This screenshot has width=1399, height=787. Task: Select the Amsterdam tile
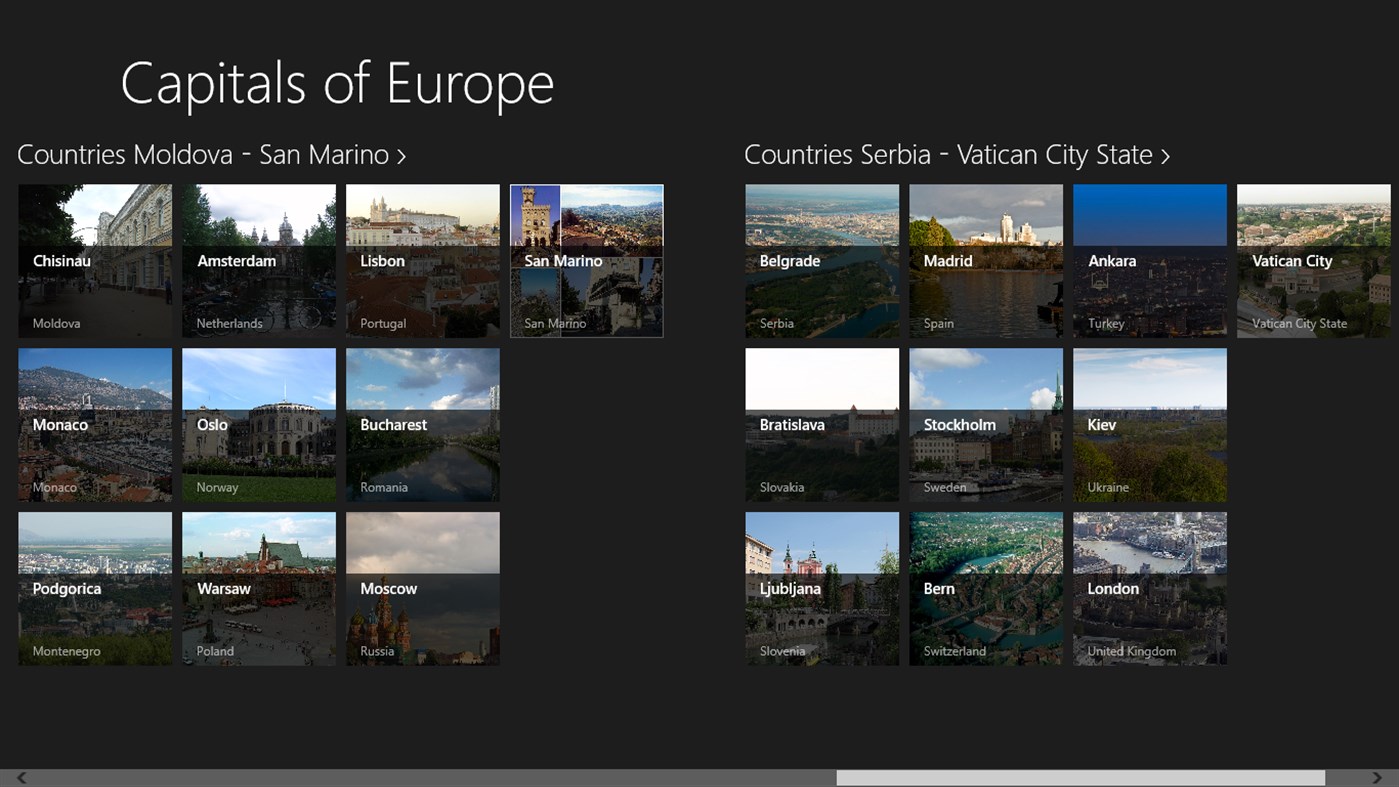[x=258, y=260]
